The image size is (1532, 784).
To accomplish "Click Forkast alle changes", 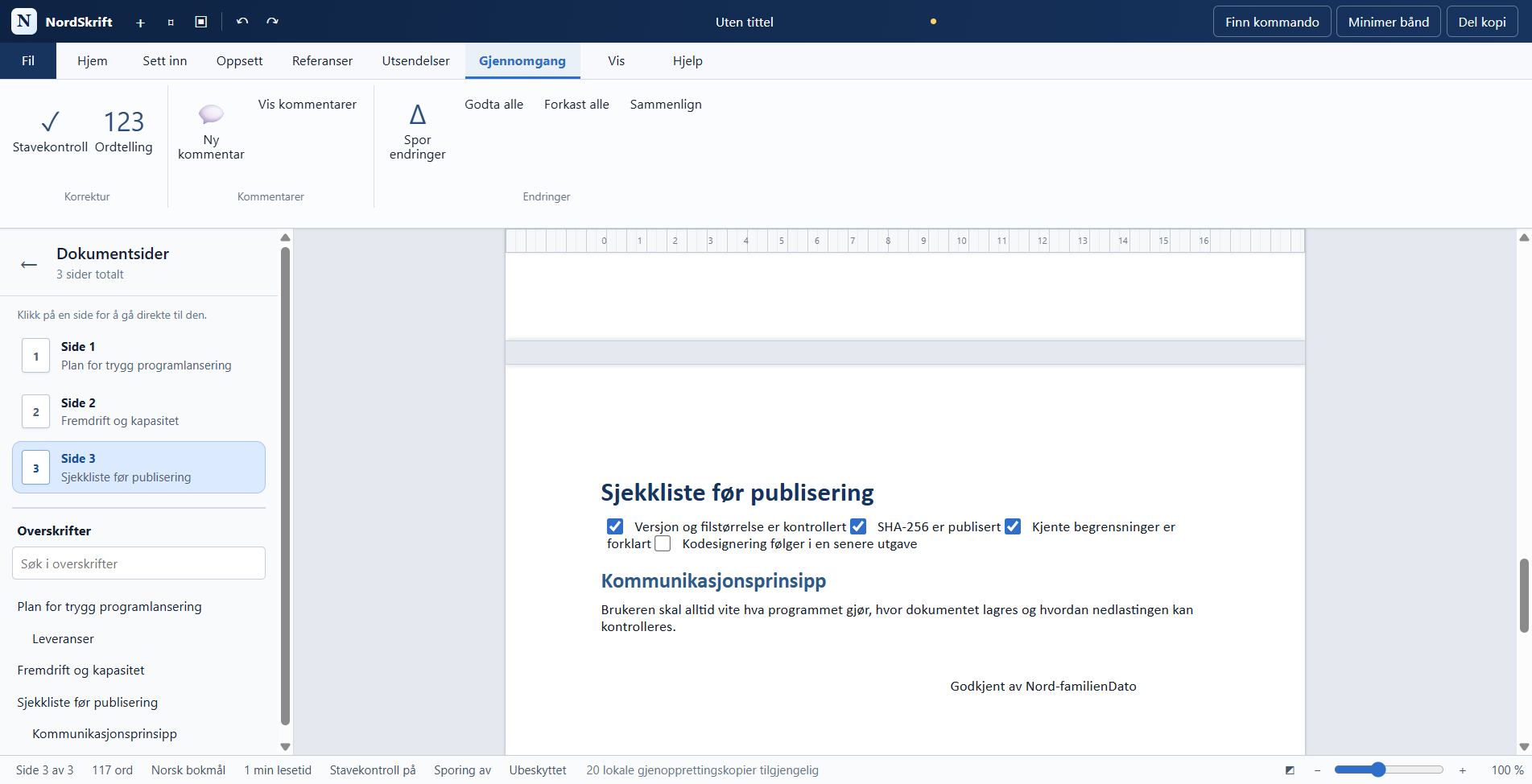I will coord(576,105).
